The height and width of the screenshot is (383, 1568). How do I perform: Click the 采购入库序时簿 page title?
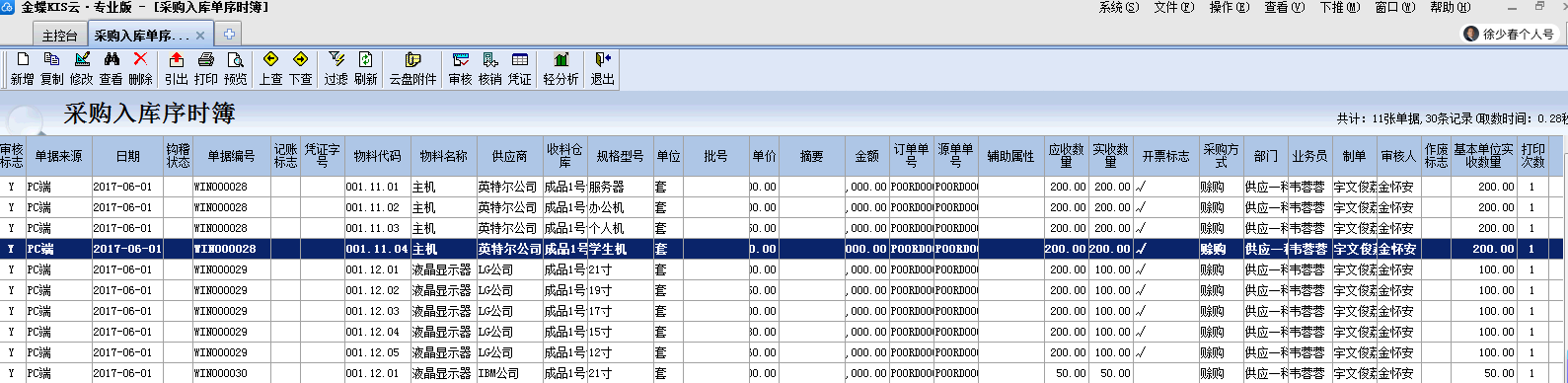(149, 114)
